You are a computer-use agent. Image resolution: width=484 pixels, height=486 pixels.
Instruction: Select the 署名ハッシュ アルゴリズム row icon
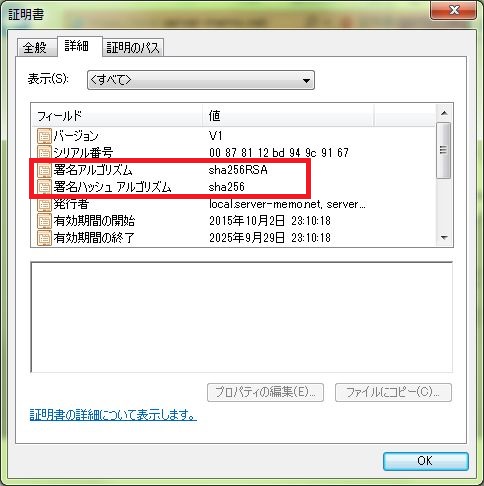point(44,187)
